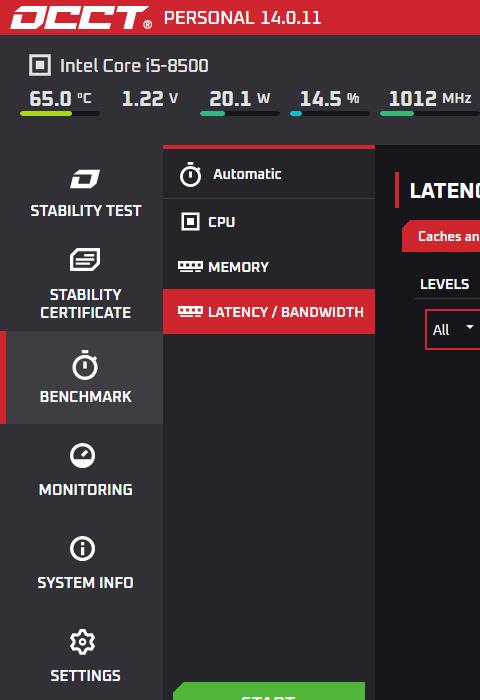Click the RAM icon beside Latency / Bandwidth
This screenshot has height=700, width=480.
tap(190, 312)
